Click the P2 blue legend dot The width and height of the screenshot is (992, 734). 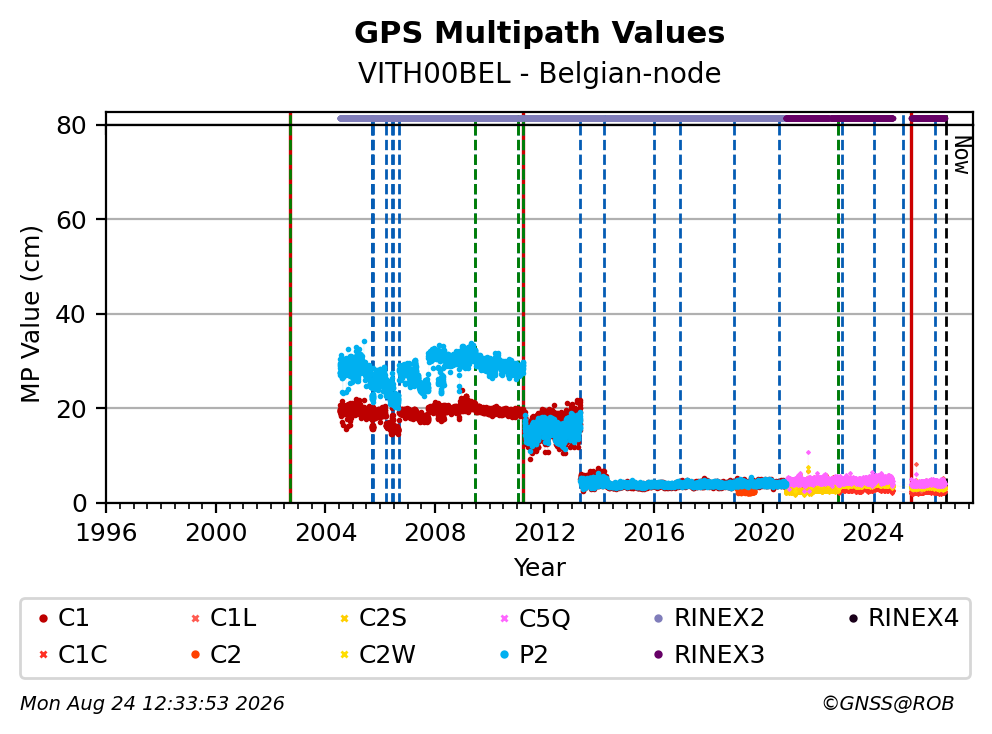tap(504, 654)
